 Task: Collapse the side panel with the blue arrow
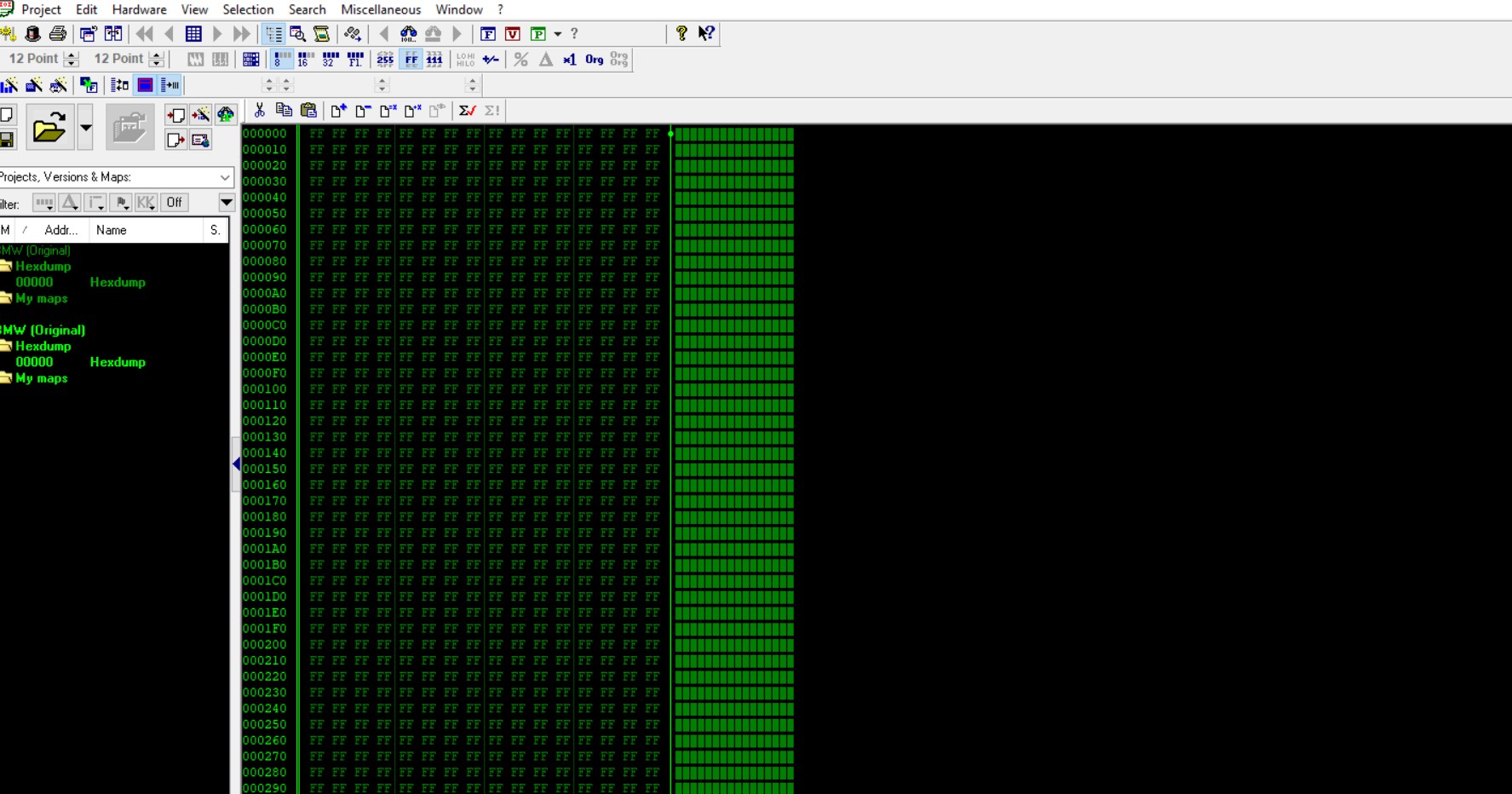click(x=236, y=464)
